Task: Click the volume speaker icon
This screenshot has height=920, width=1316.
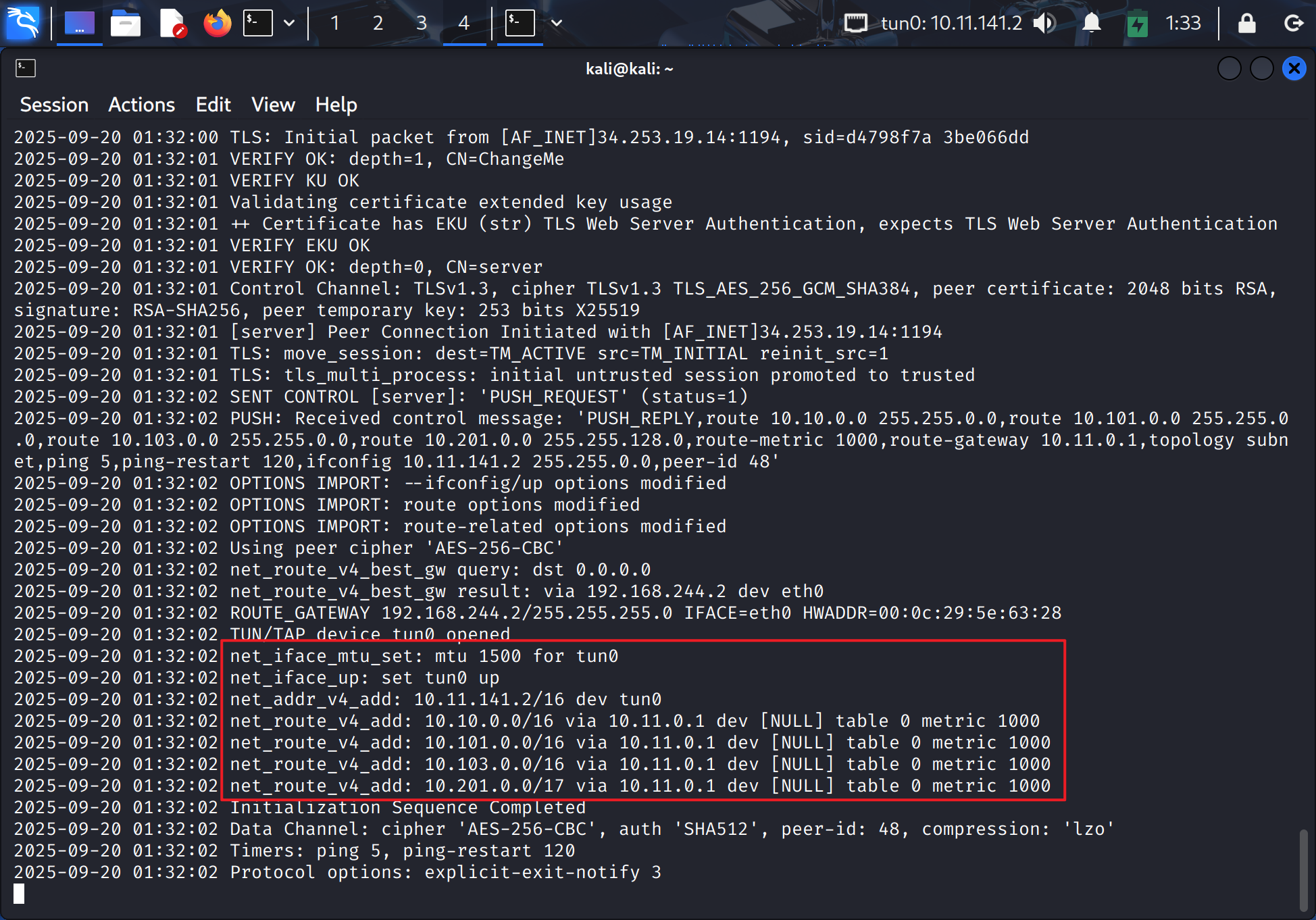Action: click(1044, 23)
